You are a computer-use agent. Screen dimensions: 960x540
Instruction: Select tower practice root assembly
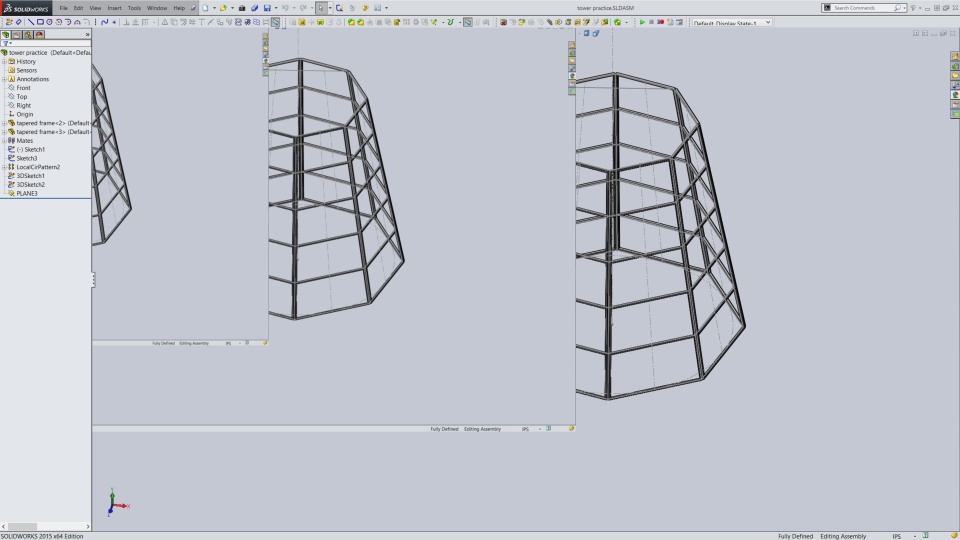pos(47,53)
